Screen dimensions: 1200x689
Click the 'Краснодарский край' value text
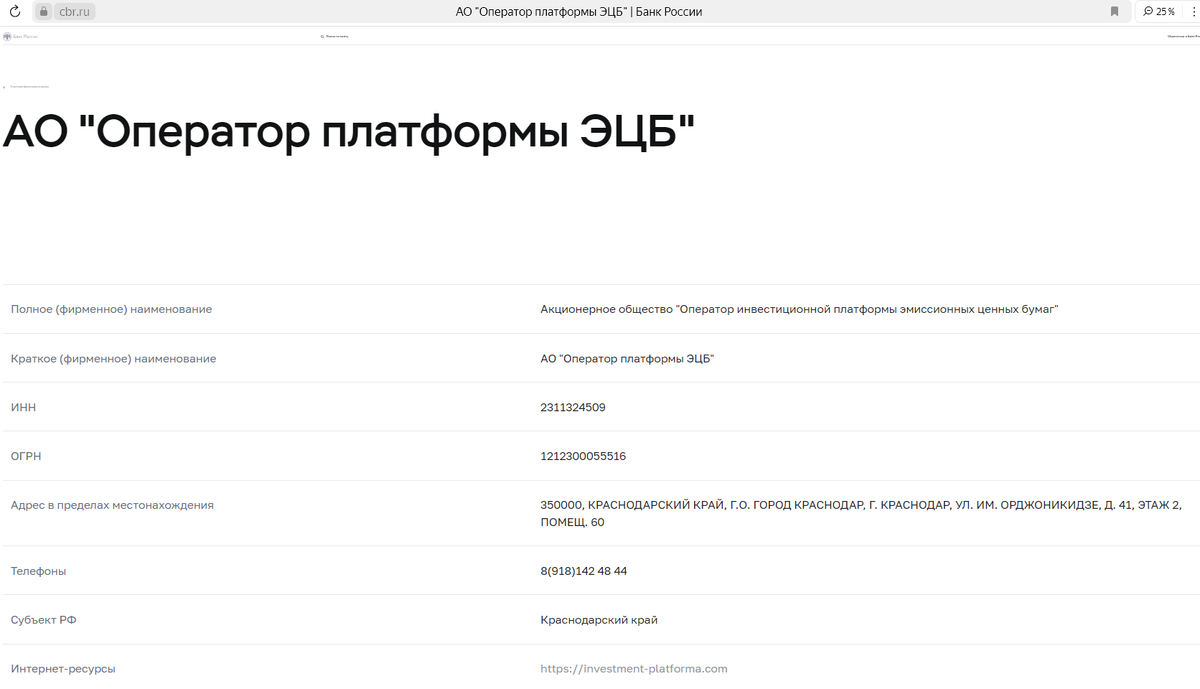click(x=598, y=620)
